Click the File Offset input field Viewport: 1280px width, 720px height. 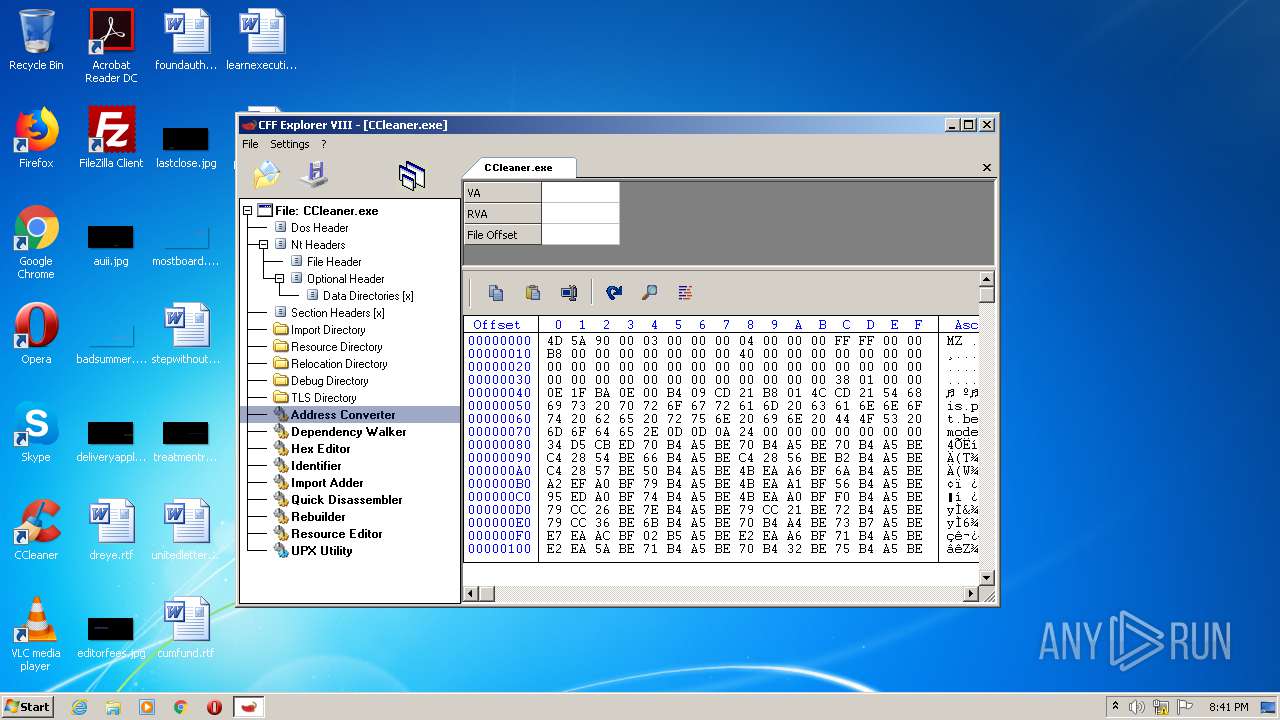point(580,235)
